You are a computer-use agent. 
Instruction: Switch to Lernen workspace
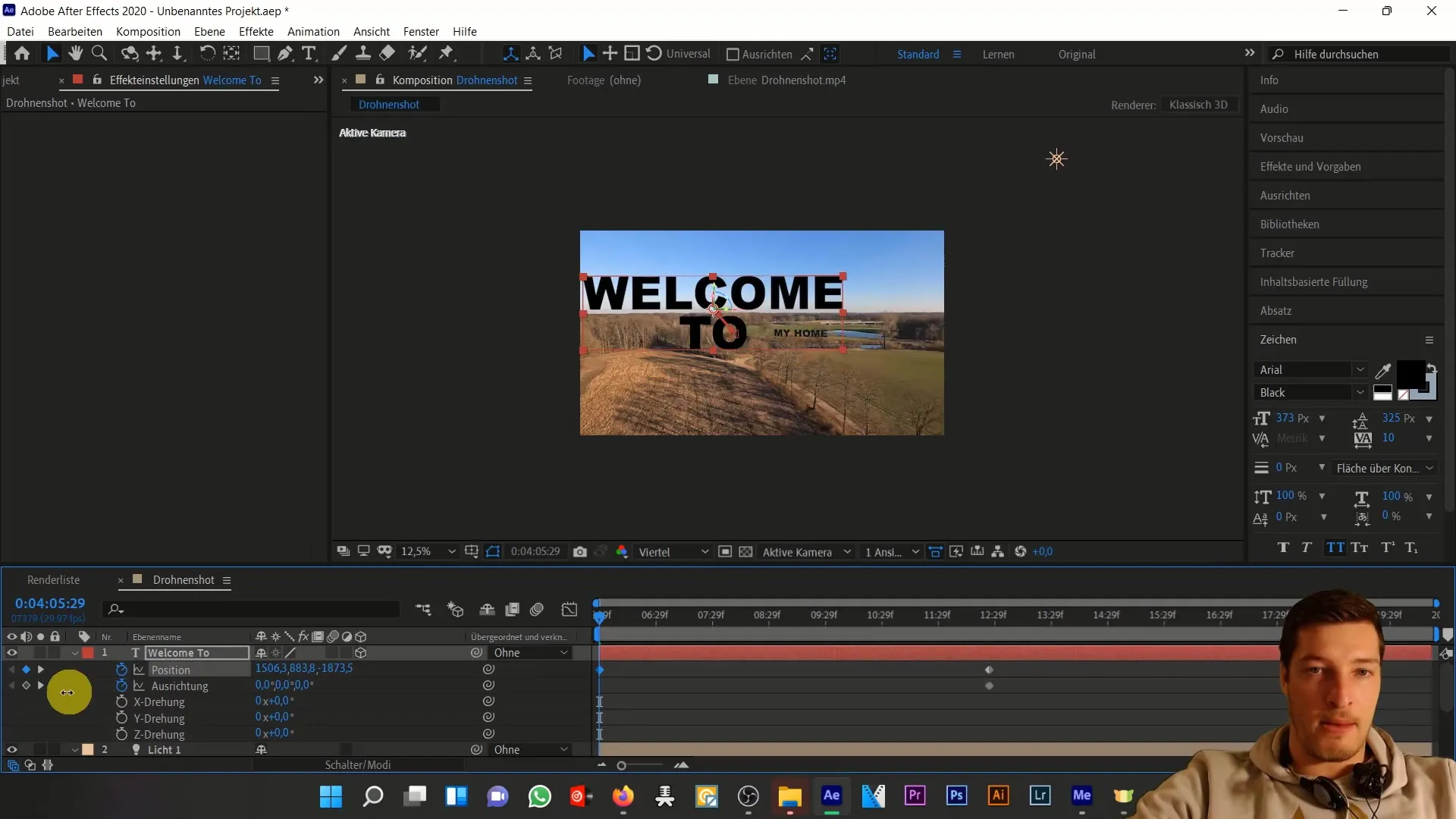click(x=998, y=55)
